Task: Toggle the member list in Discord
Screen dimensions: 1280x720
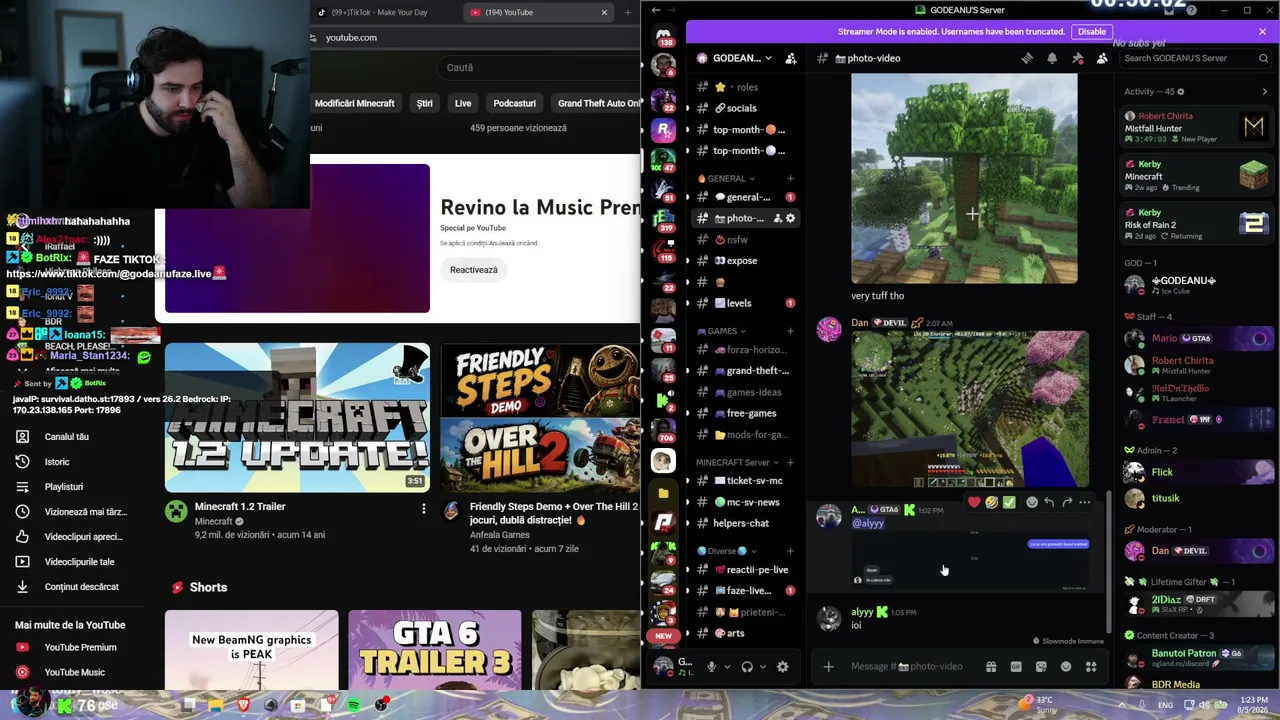Action: pos(1102,58)
